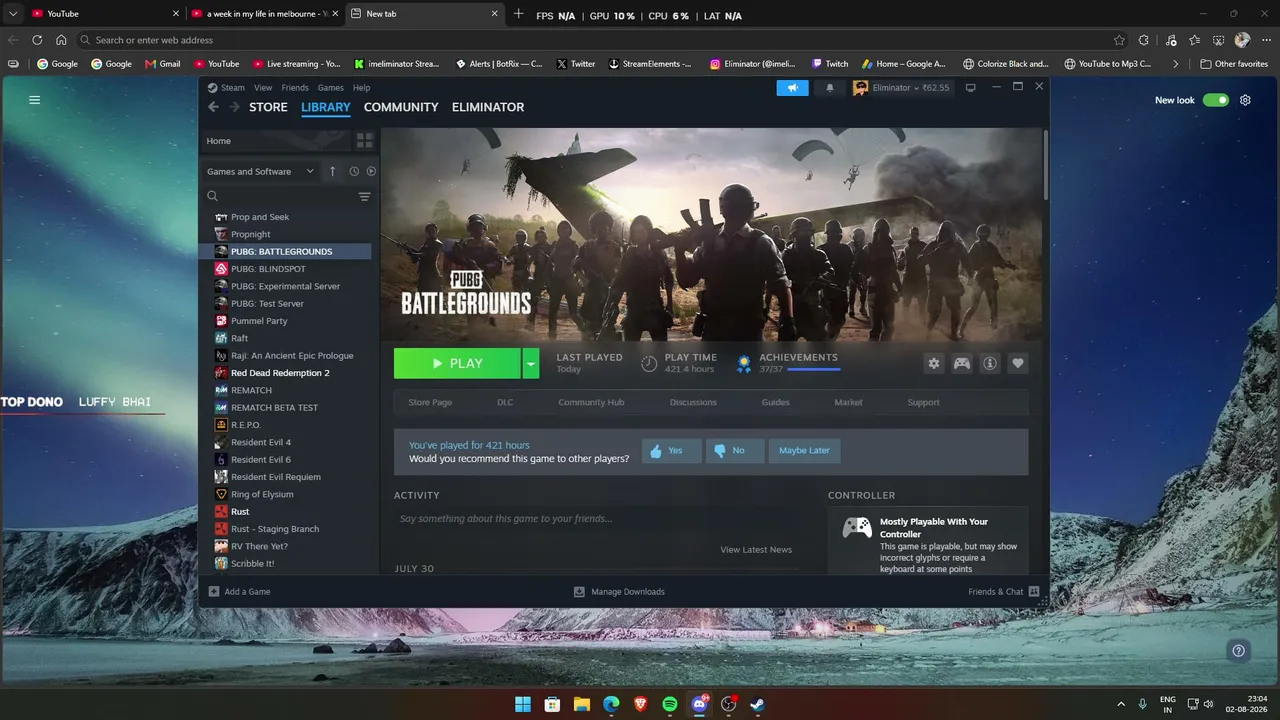Open Manage Downloads

(619, 592)
